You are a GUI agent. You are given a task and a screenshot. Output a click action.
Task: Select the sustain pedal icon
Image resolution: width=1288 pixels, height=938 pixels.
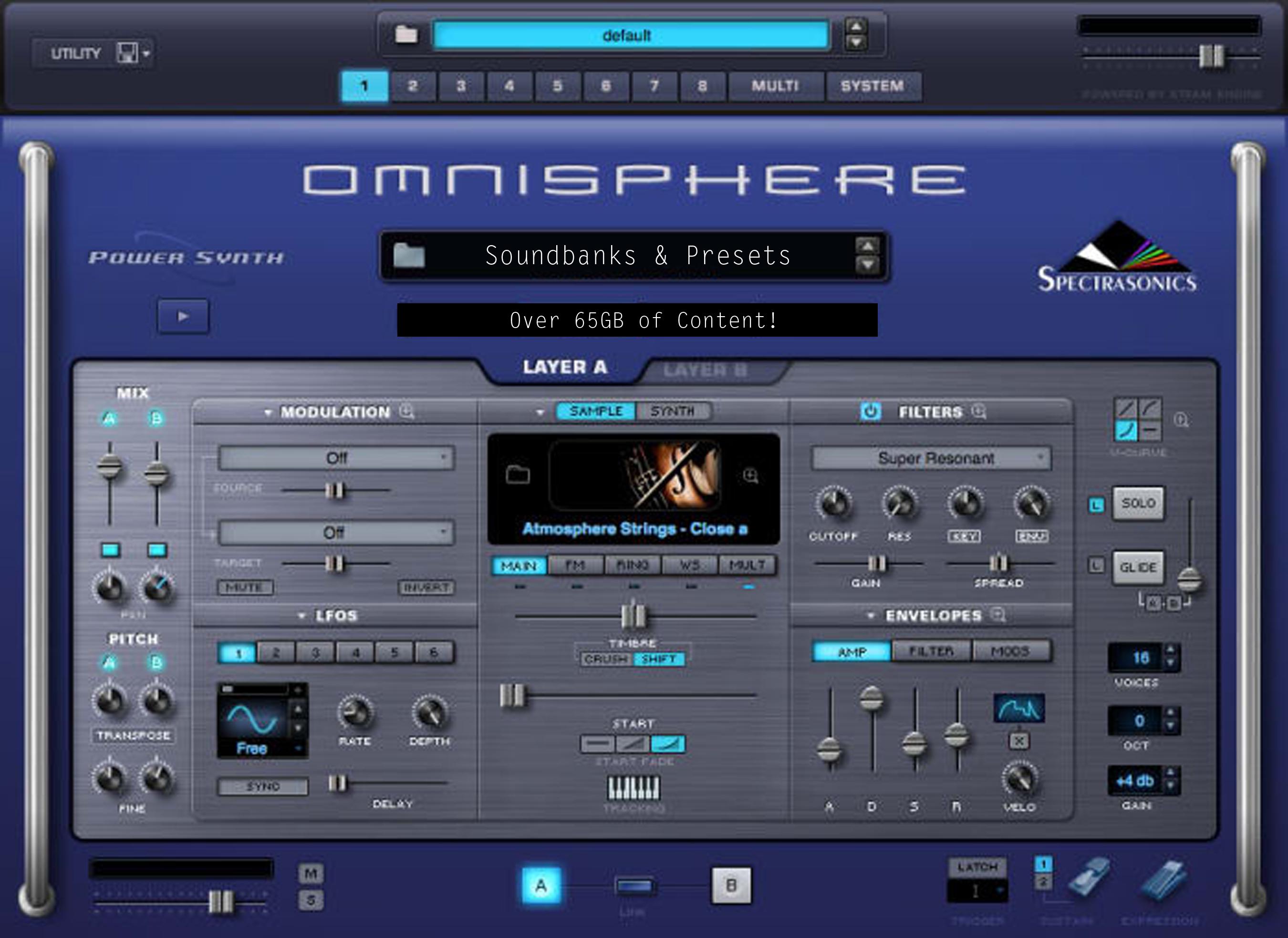click(x=1089, y=877)
